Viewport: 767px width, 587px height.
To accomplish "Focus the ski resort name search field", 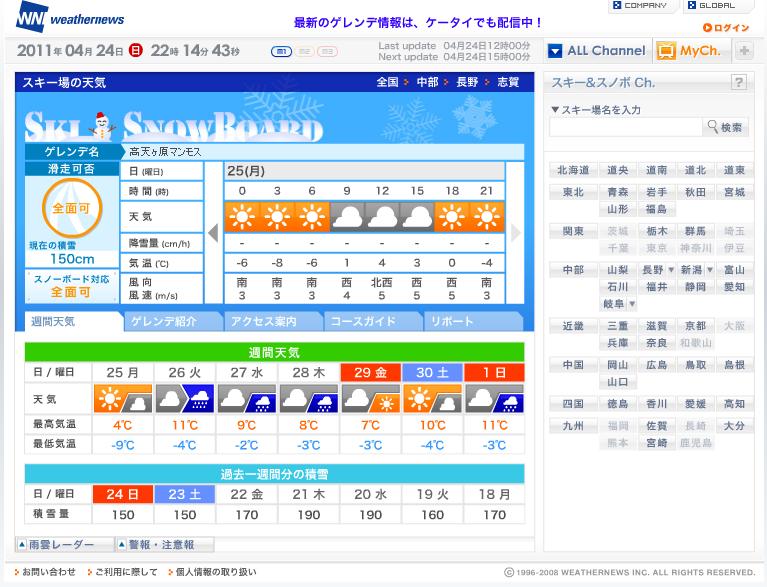I will tap(626, 128).
